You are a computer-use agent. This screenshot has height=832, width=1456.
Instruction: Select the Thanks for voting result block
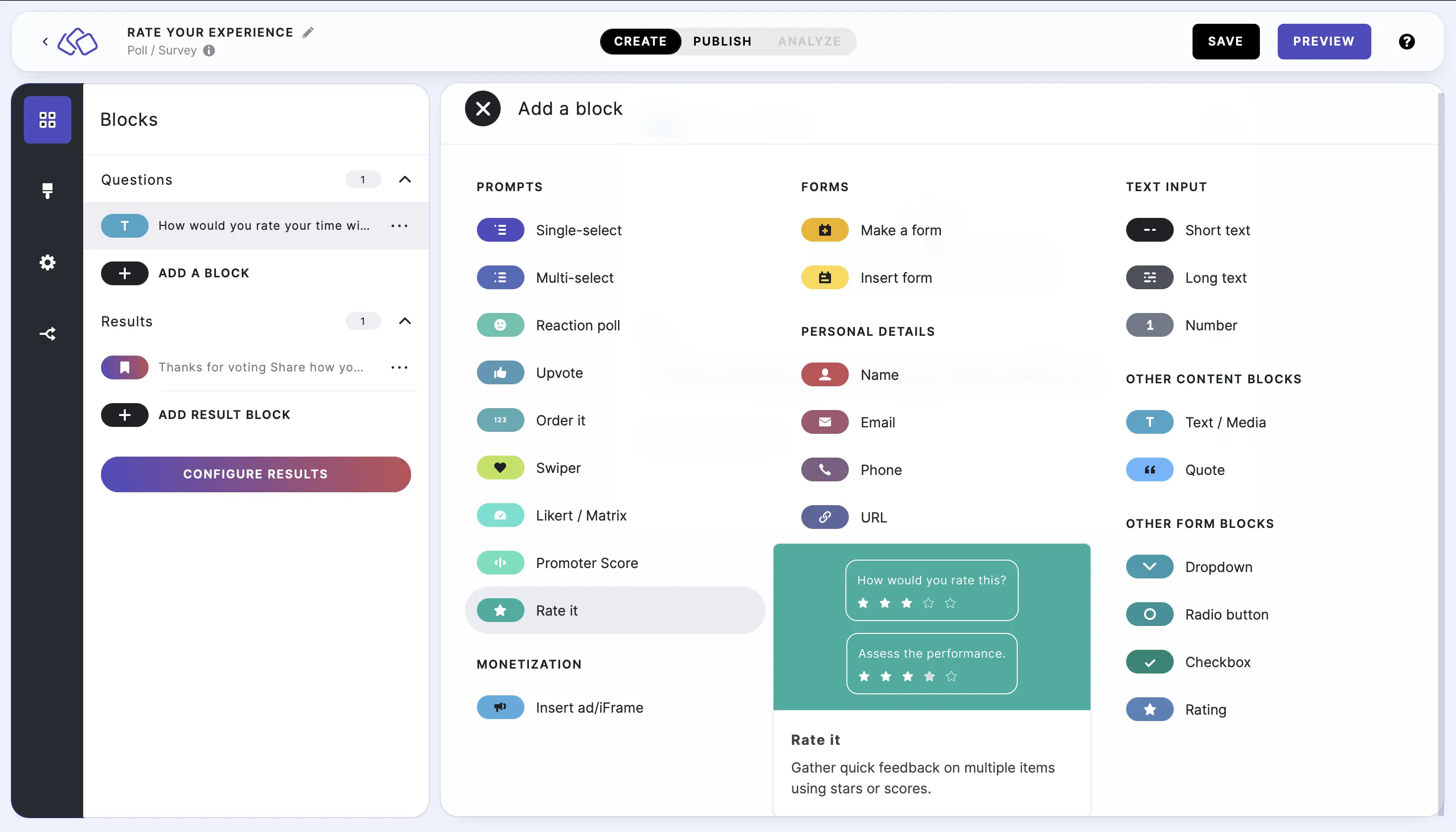(256, 367)
